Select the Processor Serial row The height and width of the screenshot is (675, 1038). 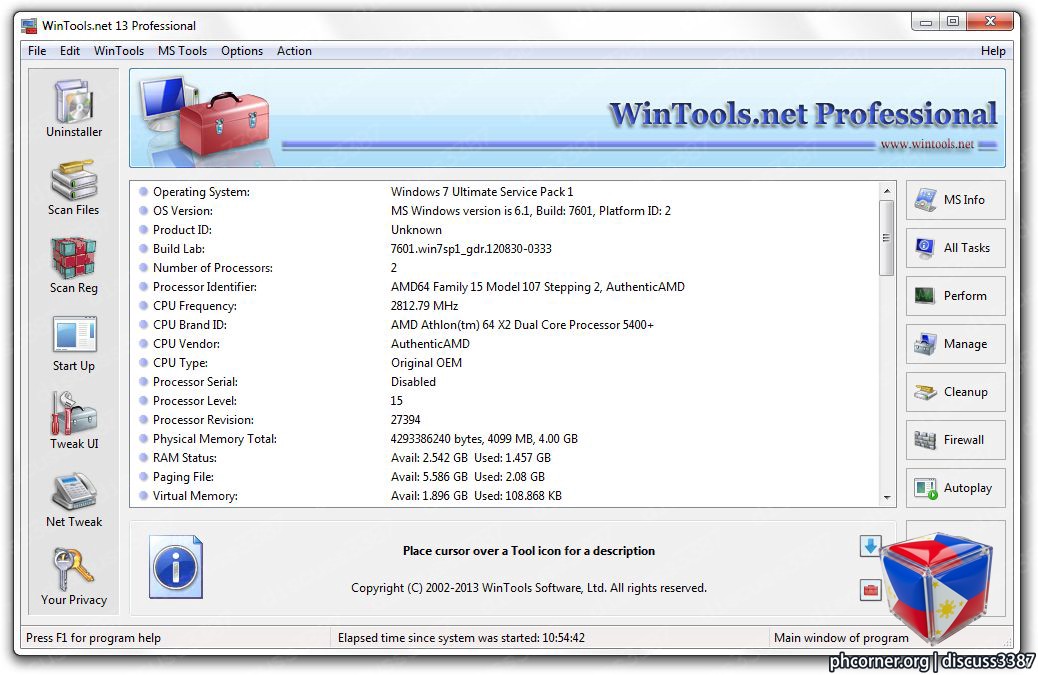pyautogui.click(x=504, y=382)
